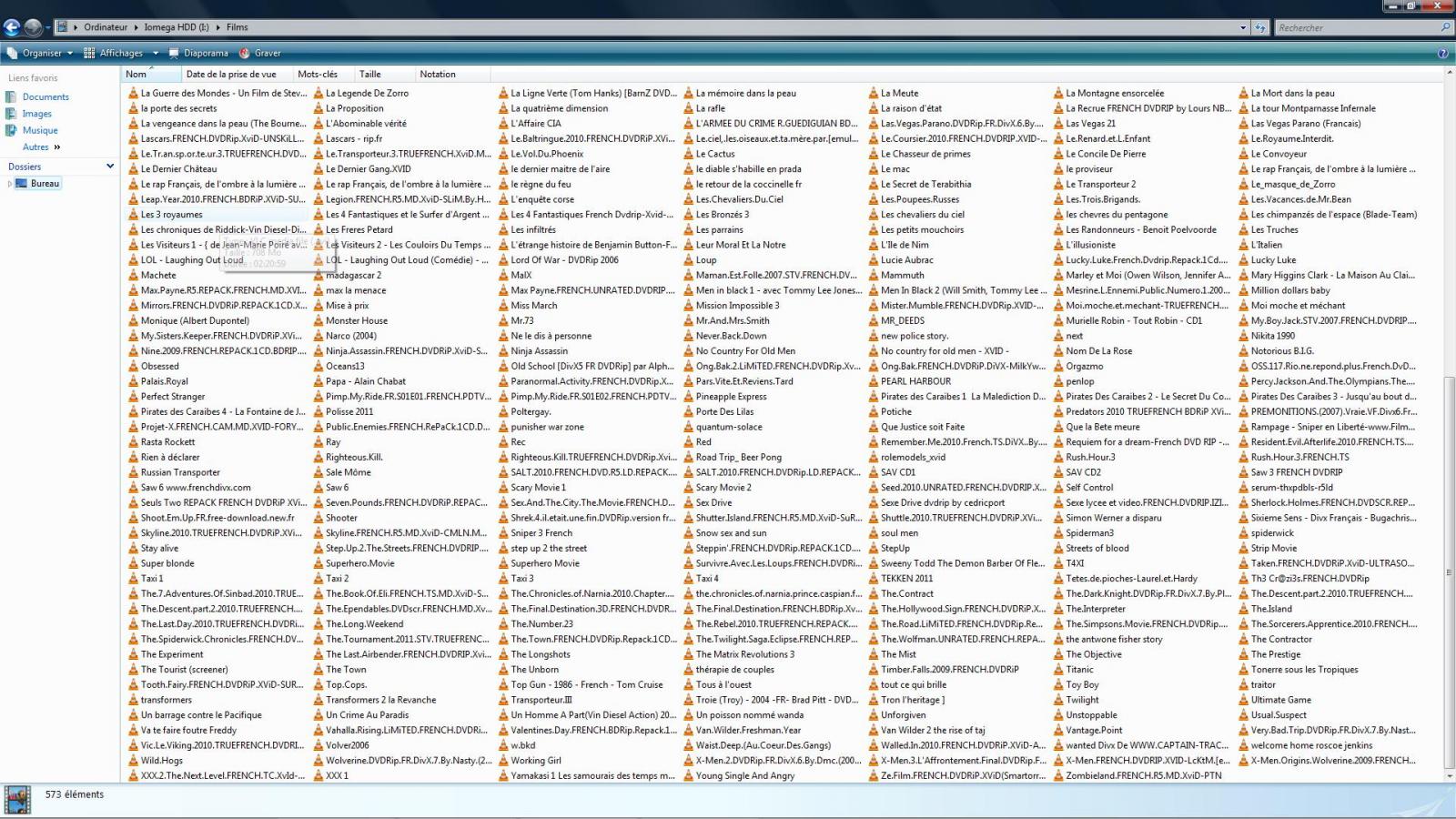Collapse the Dossiers panel chevron
This screenshot has height=819, width=1456.
[x=110, y=167]
